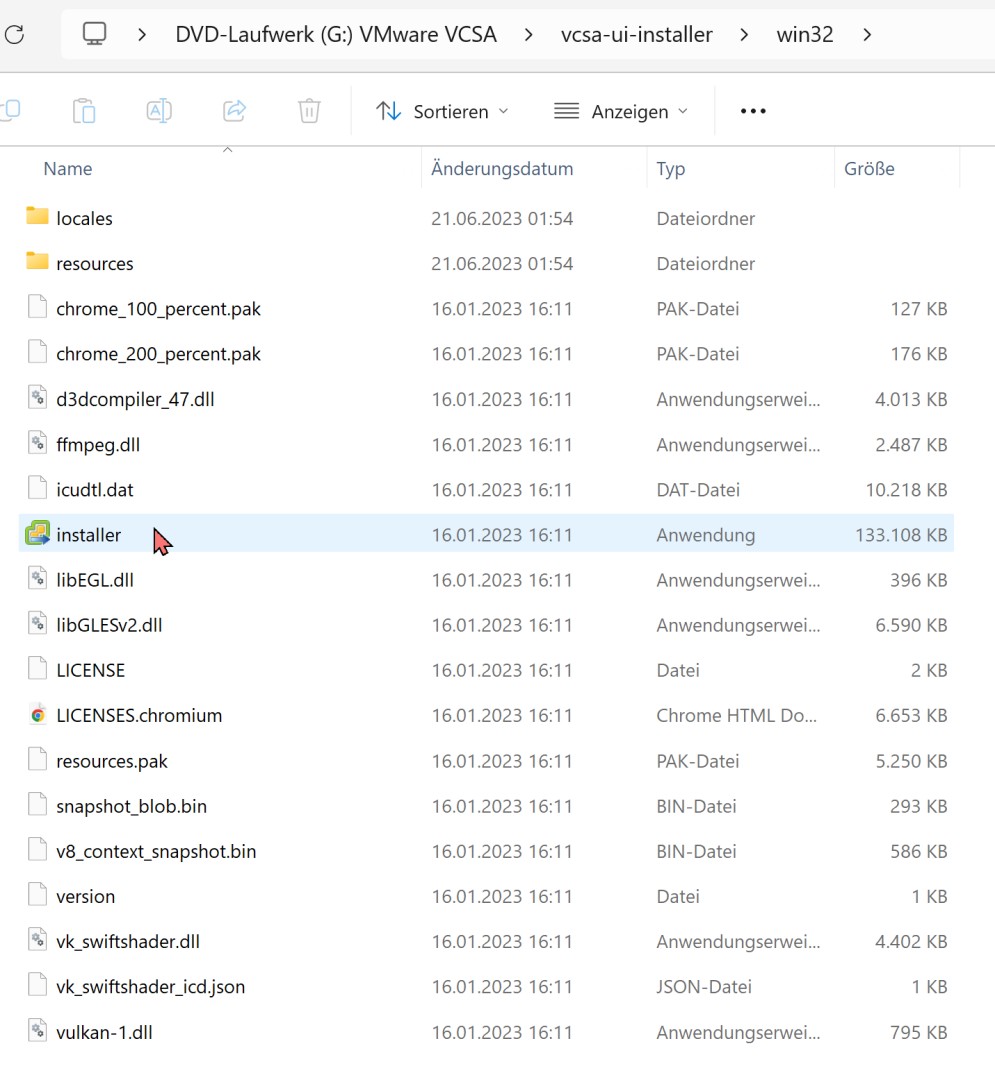Viewport: 995px width, 1080px height.
Task: Select the resources folder icon
Action: point(37,262)
